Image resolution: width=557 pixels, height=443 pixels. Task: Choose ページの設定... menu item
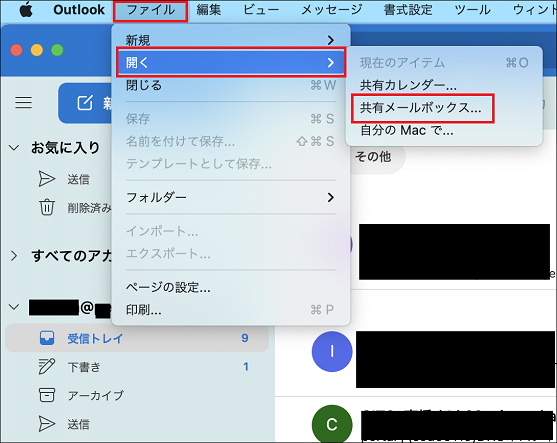231,287
